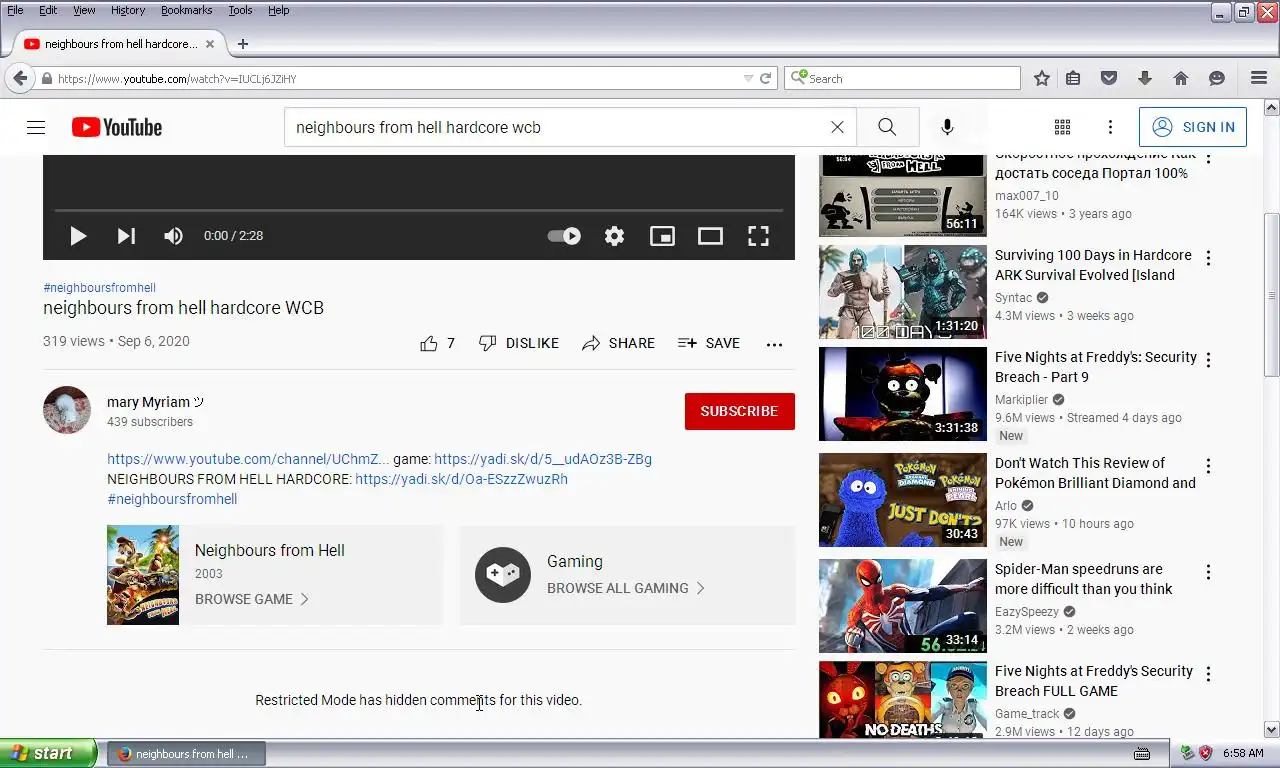This screenshot has height=768, width=1280.
Task: Open the Tools menu
Action: click(x=240, y=10)
